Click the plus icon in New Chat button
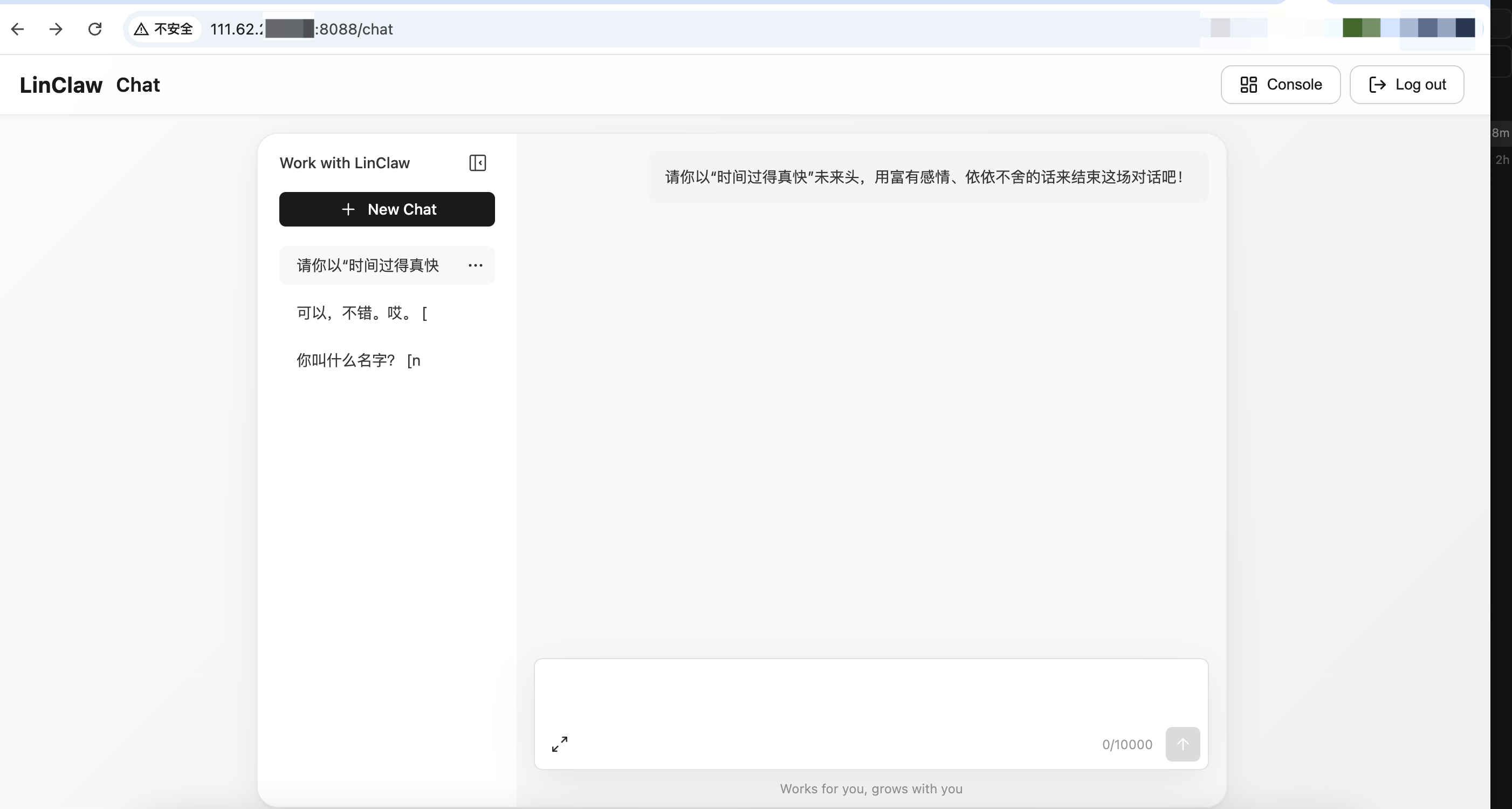Image resolution: width=1512 pixels, height=809 pixels. (348, 209)
